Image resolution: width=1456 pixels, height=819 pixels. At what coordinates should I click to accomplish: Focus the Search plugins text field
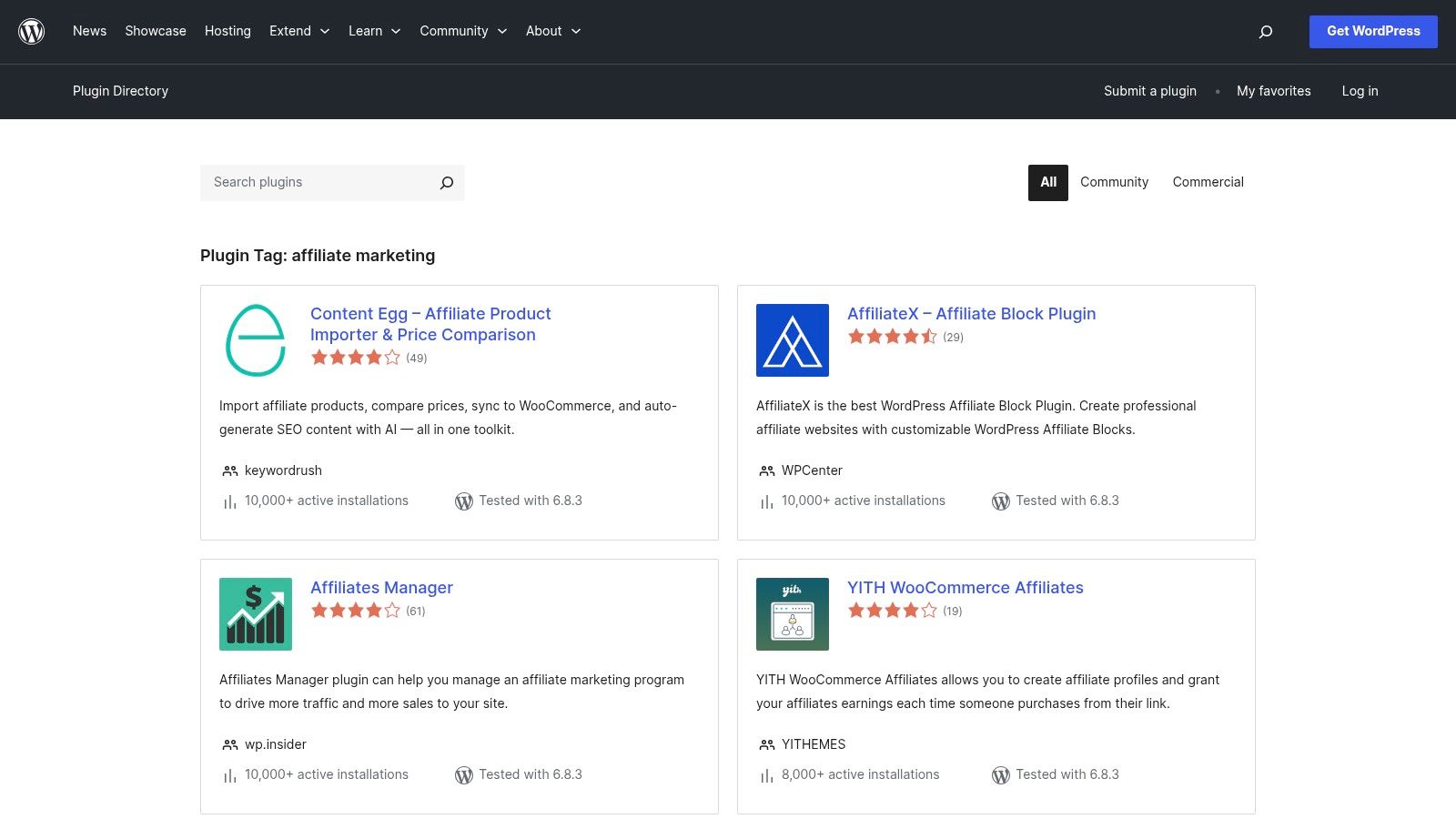(x=318, y=182)
